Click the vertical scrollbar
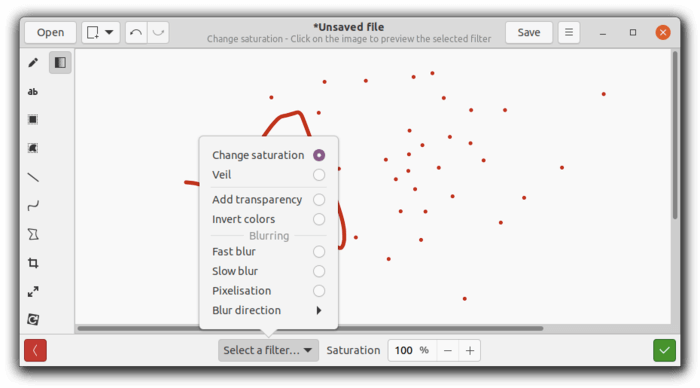 pyautogui.click(x=675, y=135)
